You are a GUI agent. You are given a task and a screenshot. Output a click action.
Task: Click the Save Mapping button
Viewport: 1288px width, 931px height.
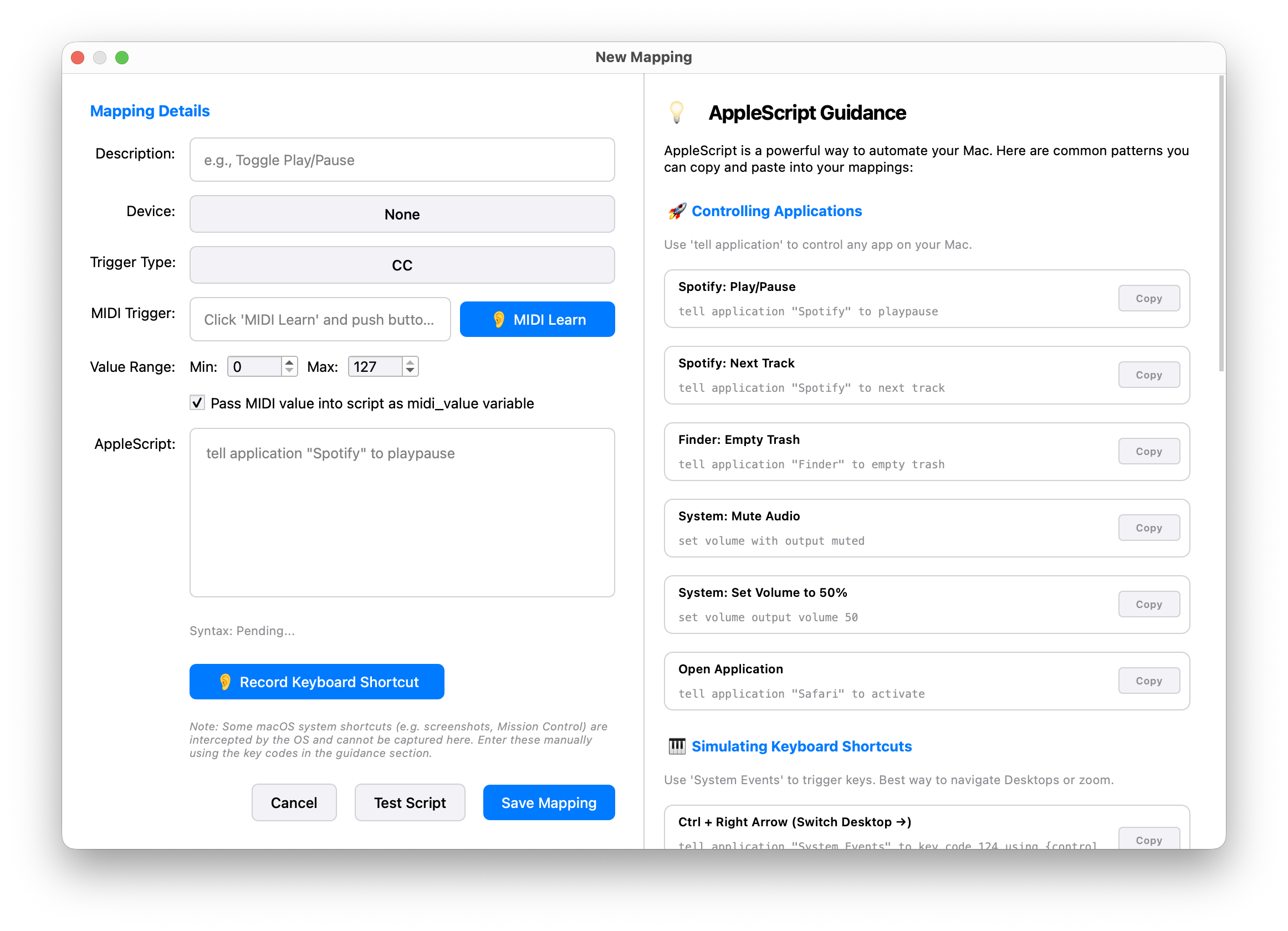point(548,802)
